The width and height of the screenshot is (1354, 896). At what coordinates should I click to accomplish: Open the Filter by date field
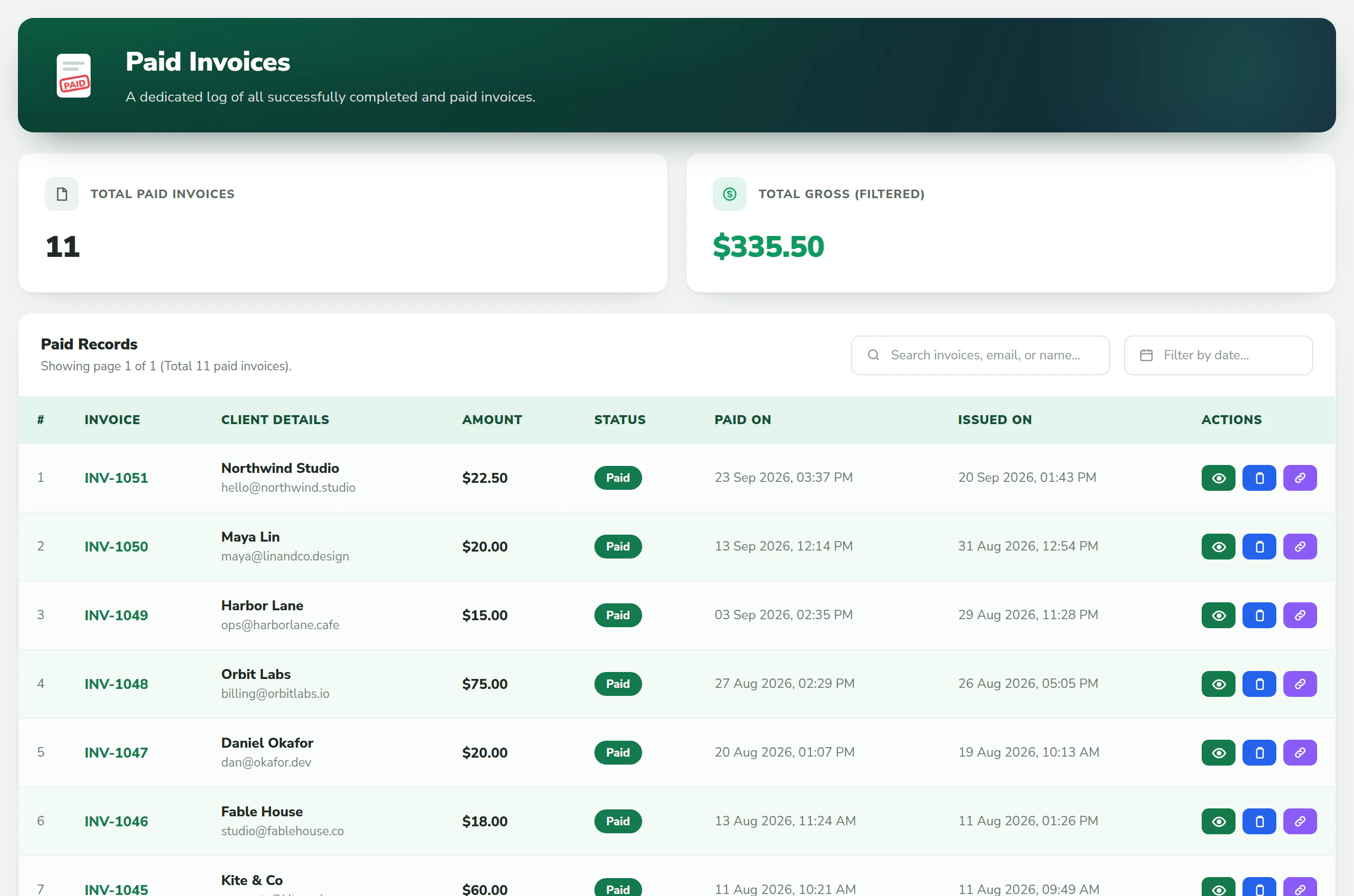[1218, 355]
